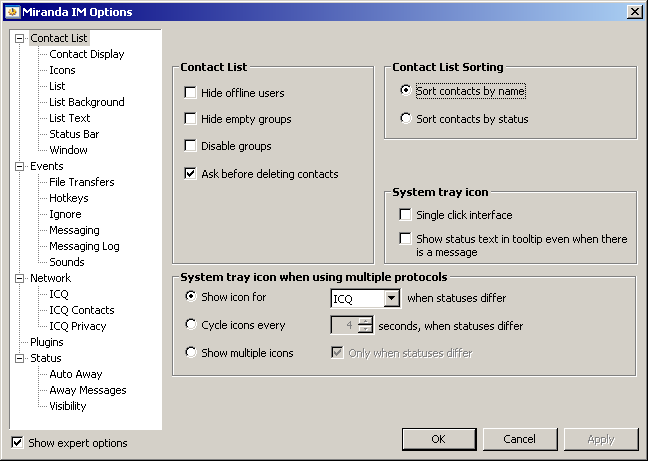Collapse the Contact List tree node
This screenshot has height=461, width=648.
(x=19, y=38)
